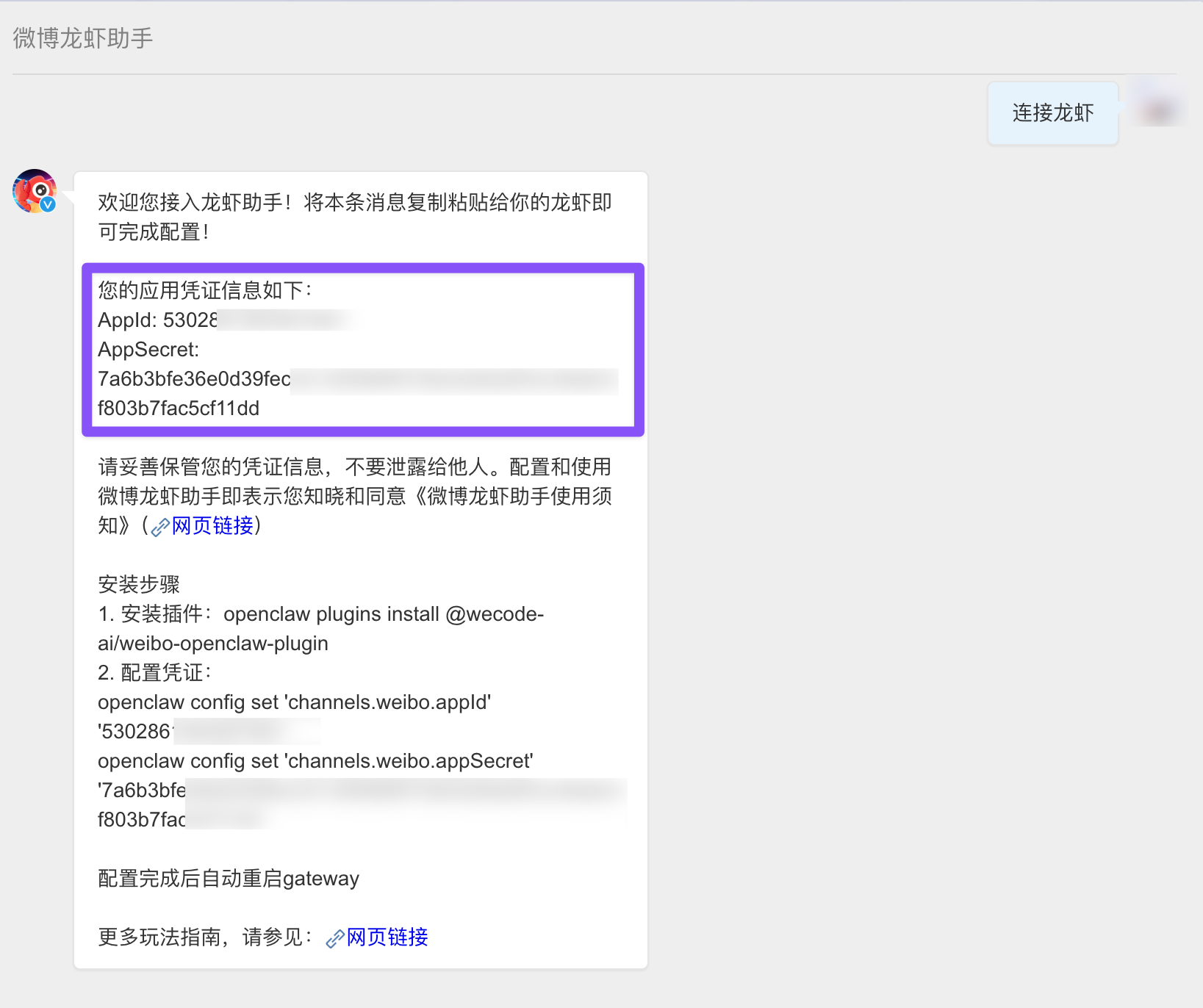Click the Weibo lobster assistant avatar
Screen dimensions: 1203x1008
click(35, 191)
